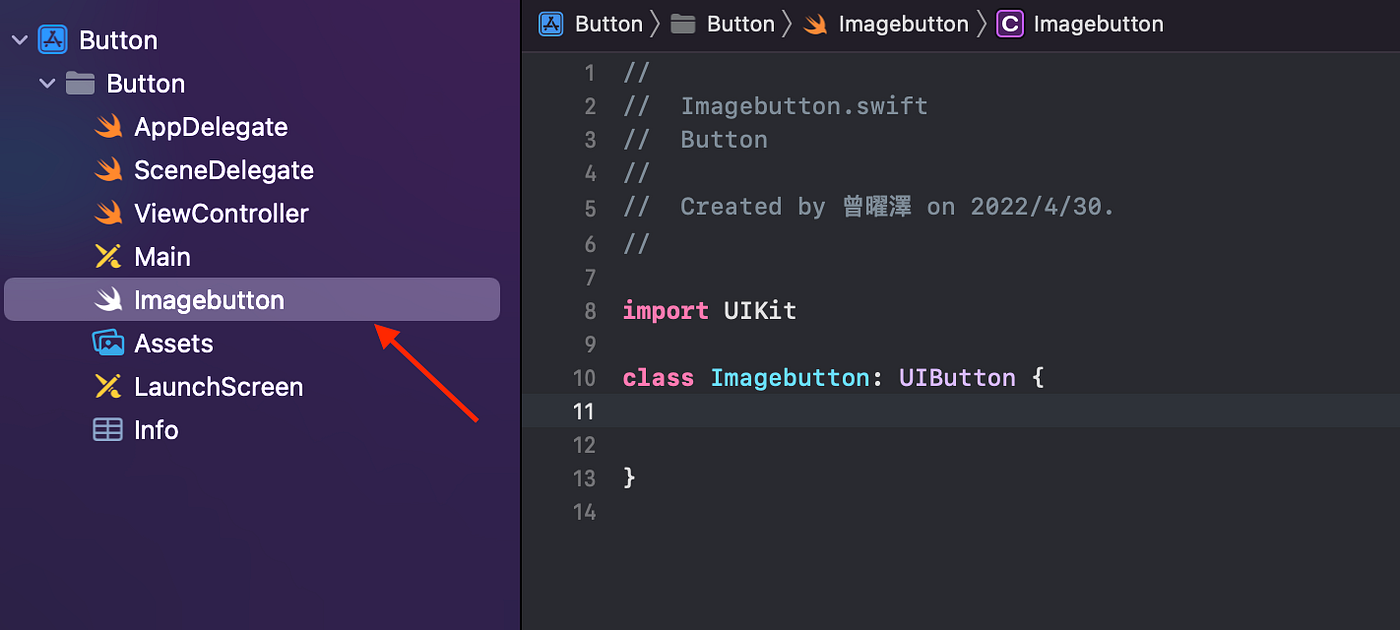Image resolution: width=1400 pixels, height=630 pixels.
Task: Collapse the Button project tree
Action: [x=20, y=39]
